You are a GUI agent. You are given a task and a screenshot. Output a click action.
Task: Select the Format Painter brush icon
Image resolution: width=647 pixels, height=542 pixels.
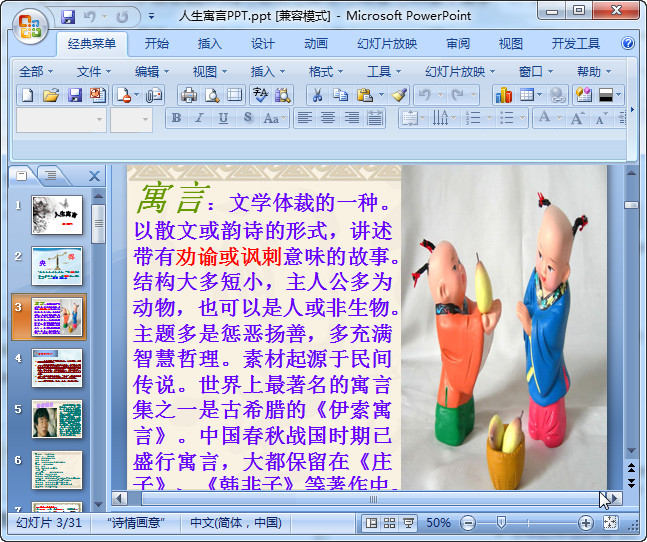(x=399, y=95)
